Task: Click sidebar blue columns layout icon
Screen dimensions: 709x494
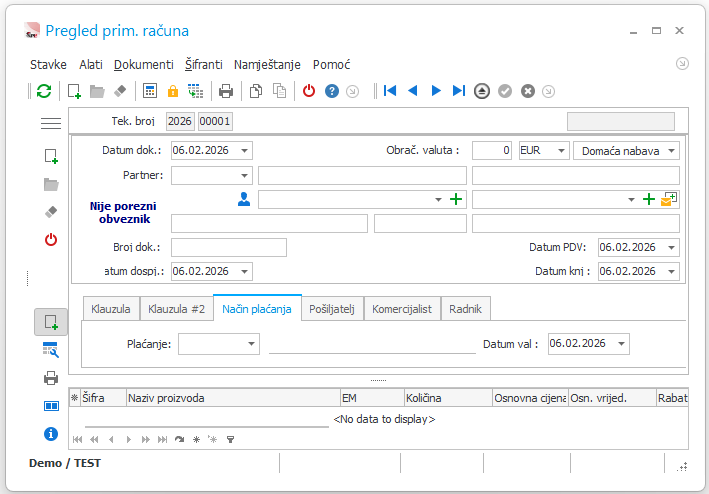Action: [51, 406]
